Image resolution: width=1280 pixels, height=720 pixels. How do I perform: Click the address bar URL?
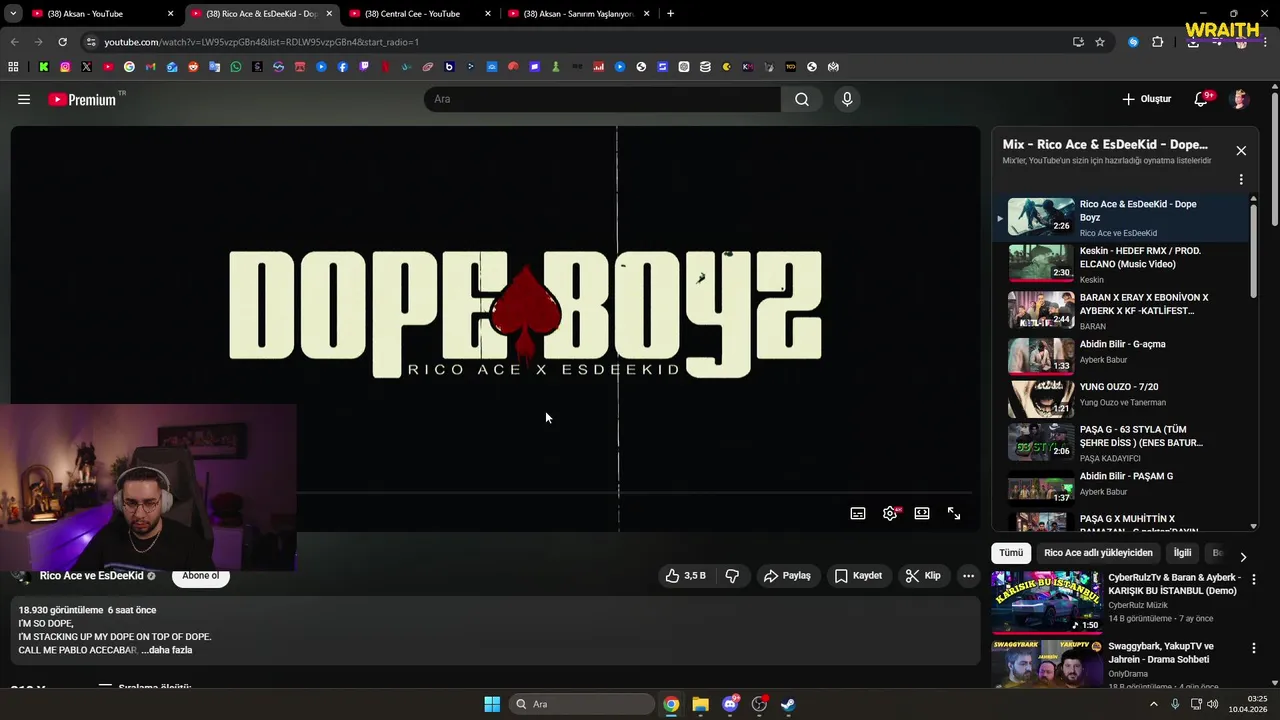pyautogui.click(x=261, y=42)
